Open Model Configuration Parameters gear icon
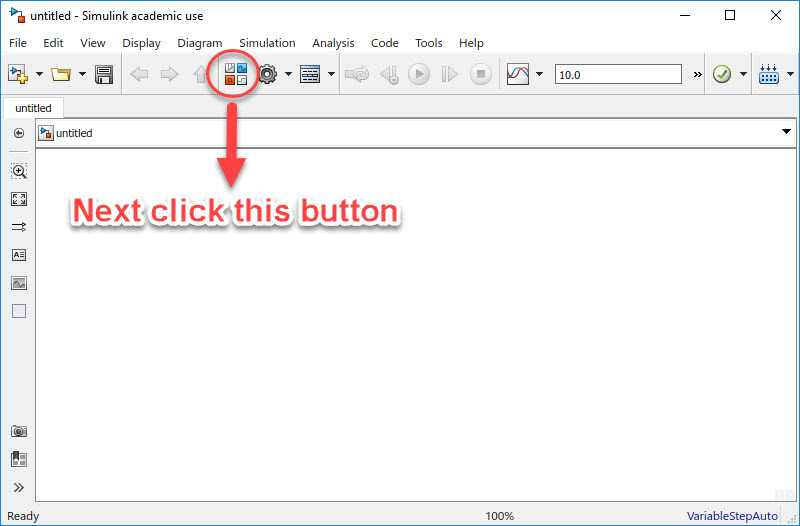This screenshot has width=800, height=526. 267,74
